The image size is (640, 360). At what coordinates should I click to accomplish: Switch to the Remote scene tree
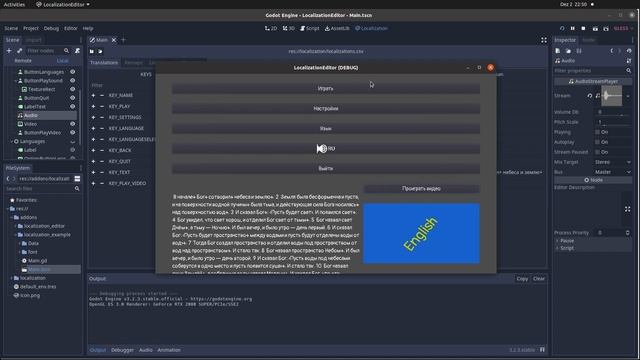click(23, 60)
